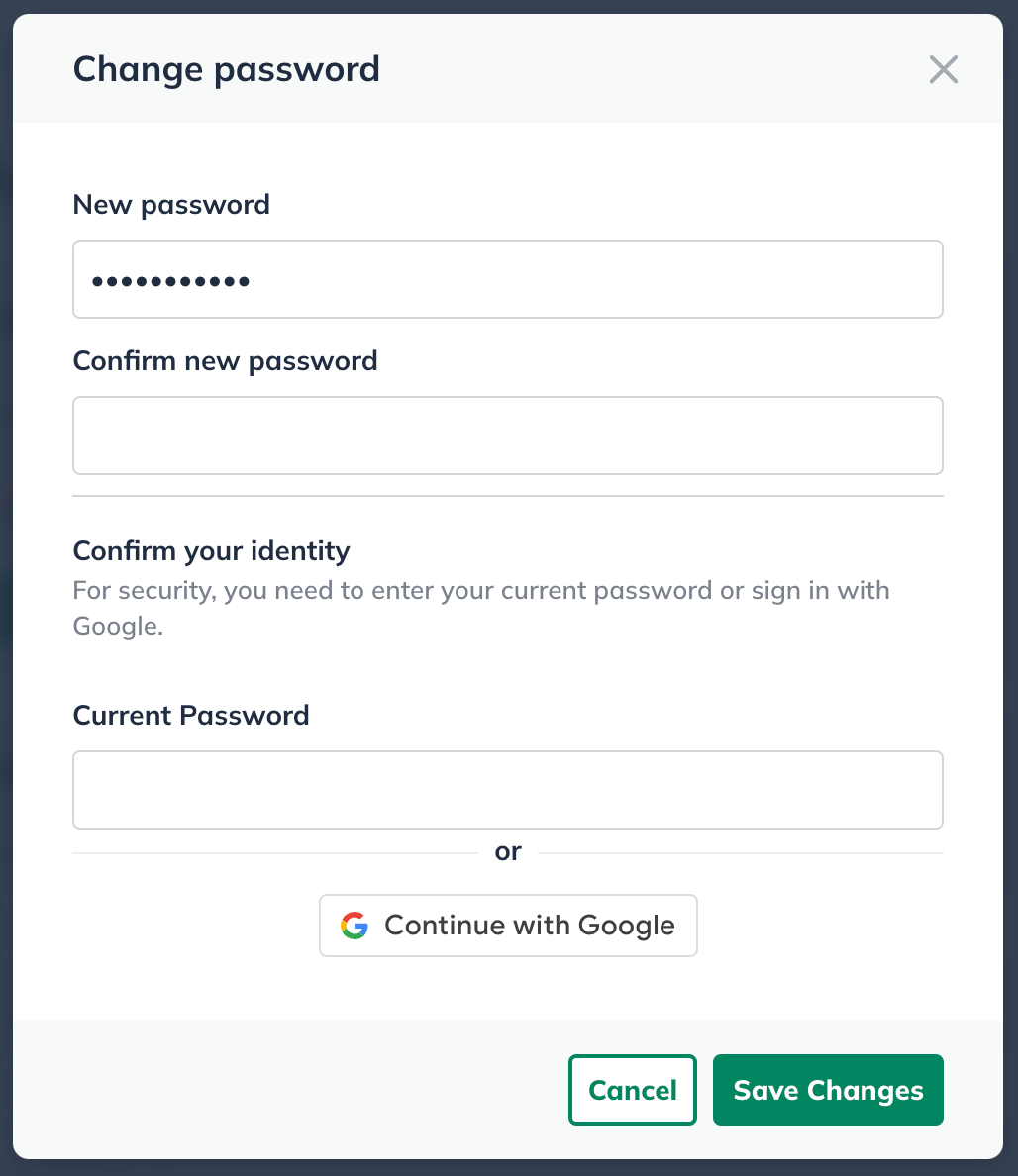Screen dimensions: 1018x1176
Task: Click the divider line below Confirm new password
Action: point(507,495)
